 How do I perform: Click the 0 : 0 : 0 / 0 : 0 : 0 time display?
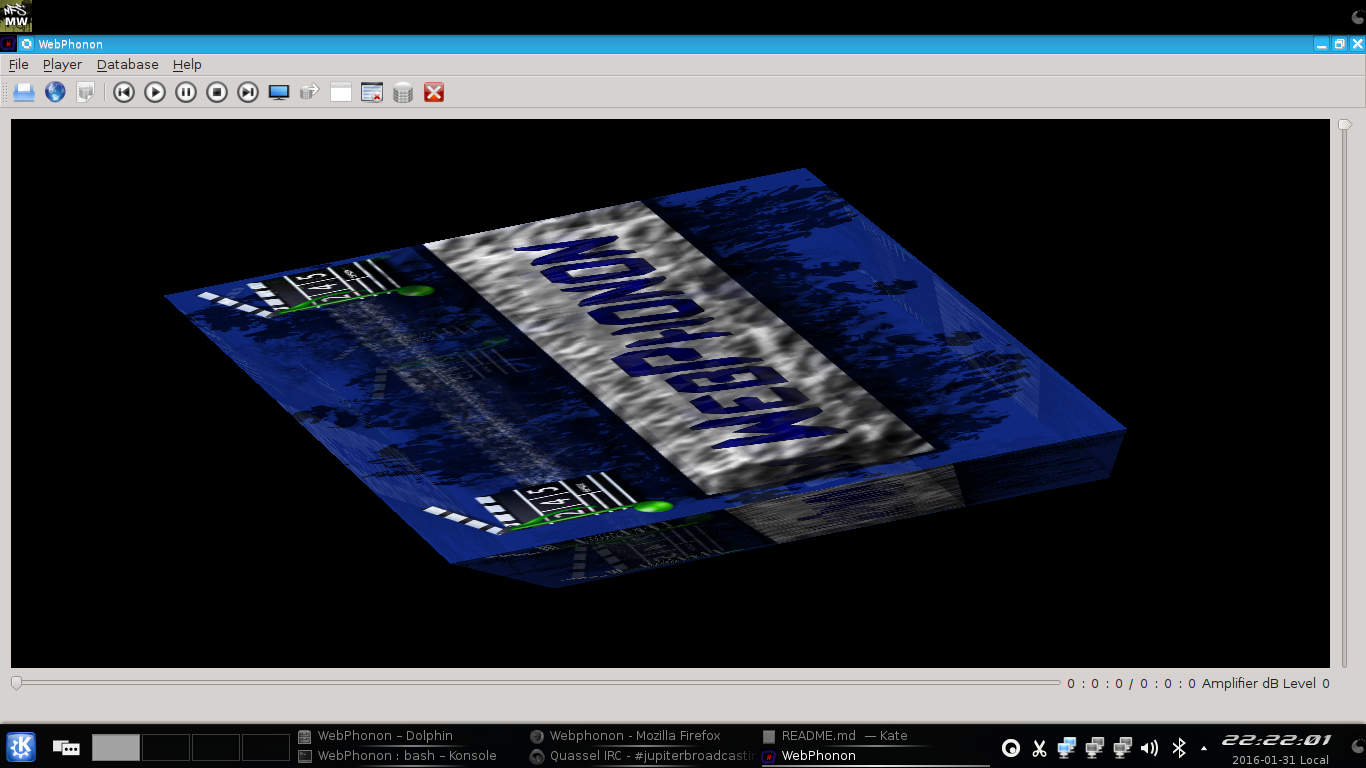(x=1131, y=684)
